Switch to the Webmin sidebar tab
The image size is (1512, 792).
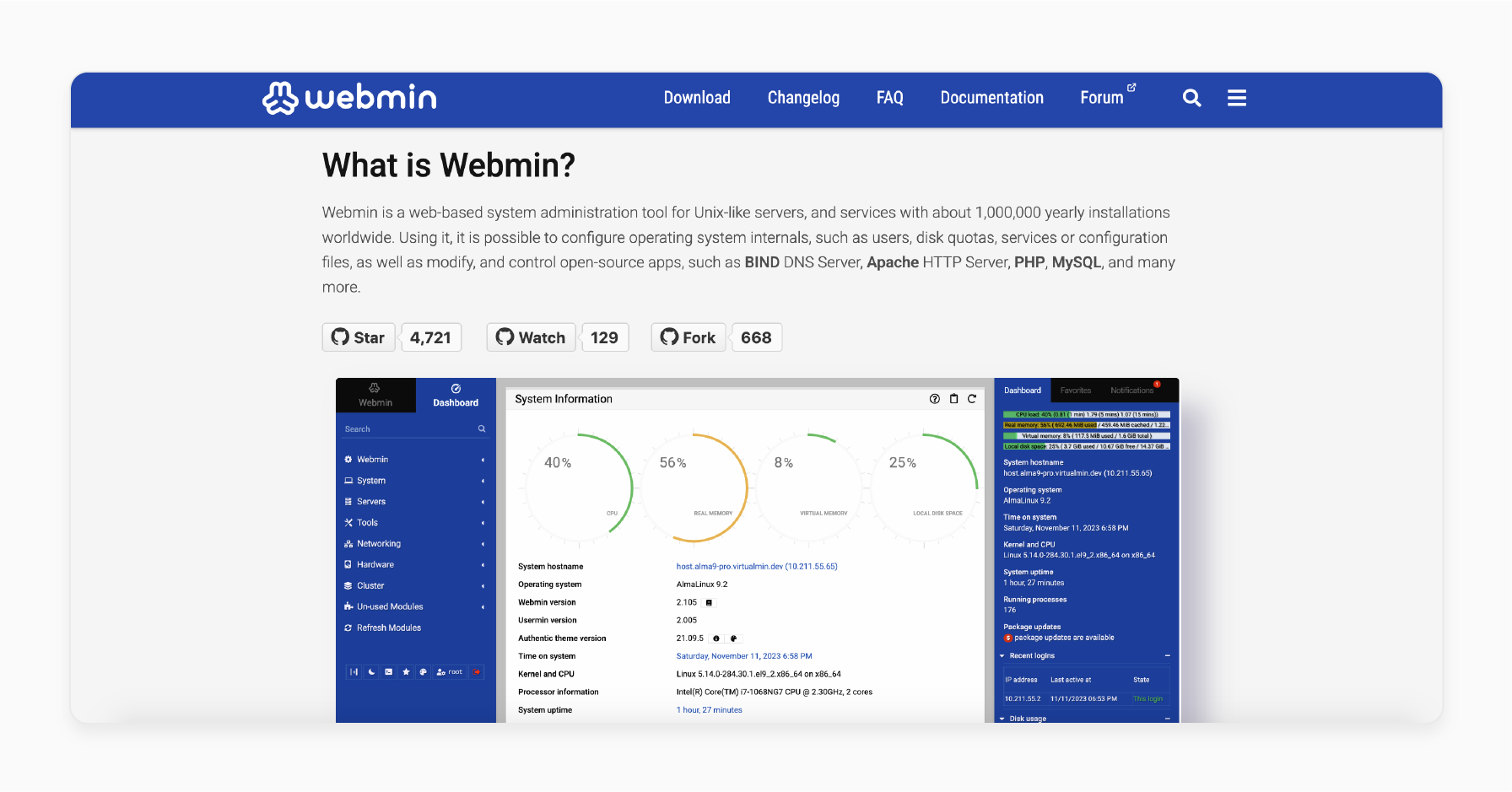click(375, 395)
